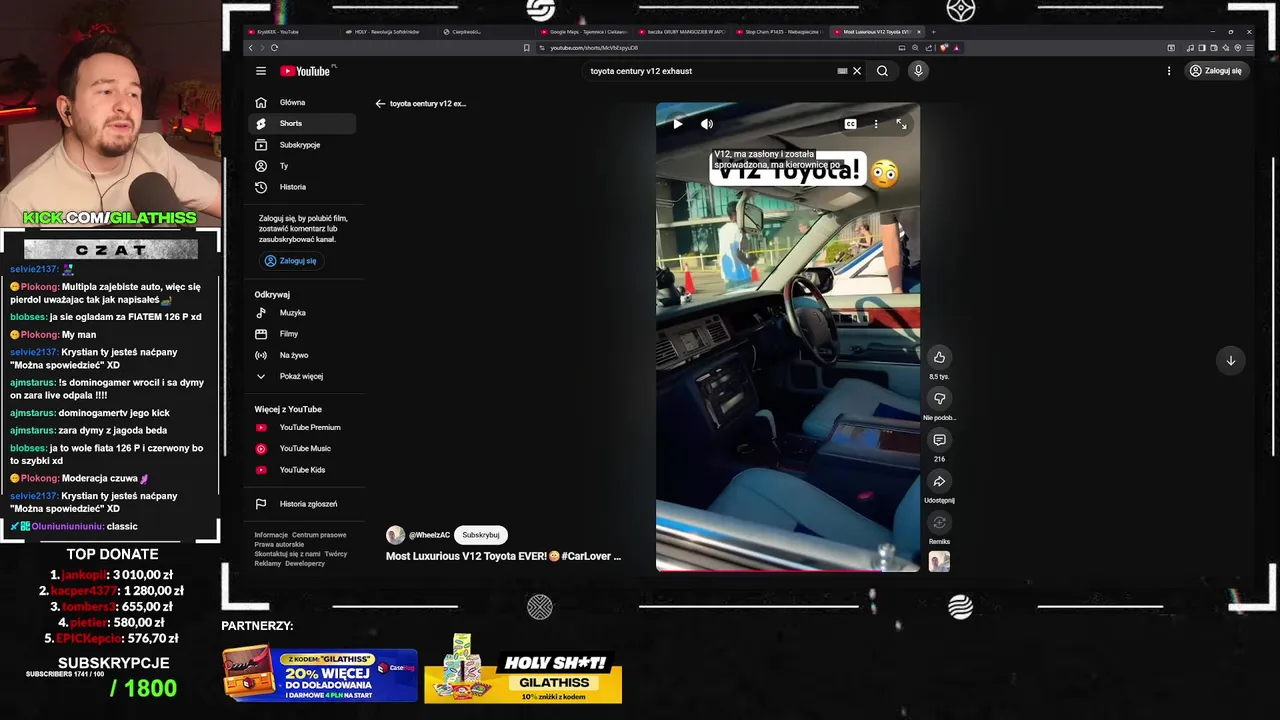Open the Short's three-dot more menu
The height and width of the screenshot is (720, 1280).
coord(876,124)
